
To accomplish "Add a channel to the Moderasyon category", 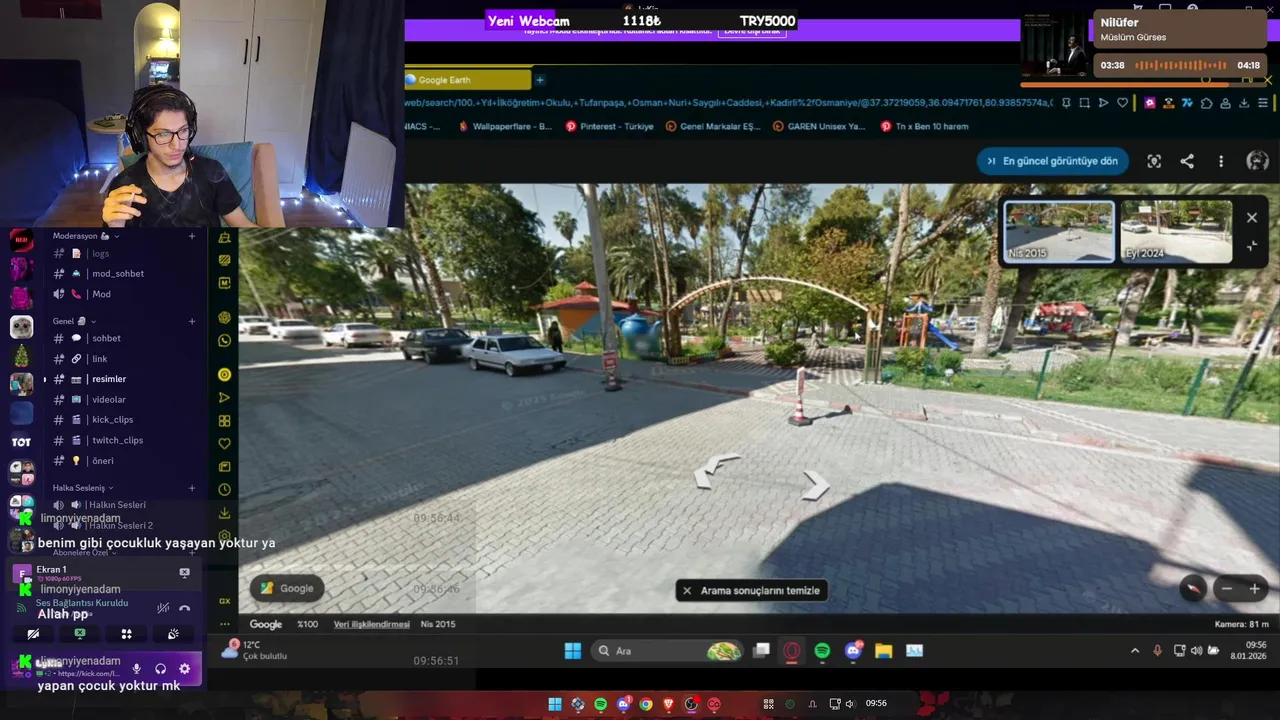I will 192,236.
